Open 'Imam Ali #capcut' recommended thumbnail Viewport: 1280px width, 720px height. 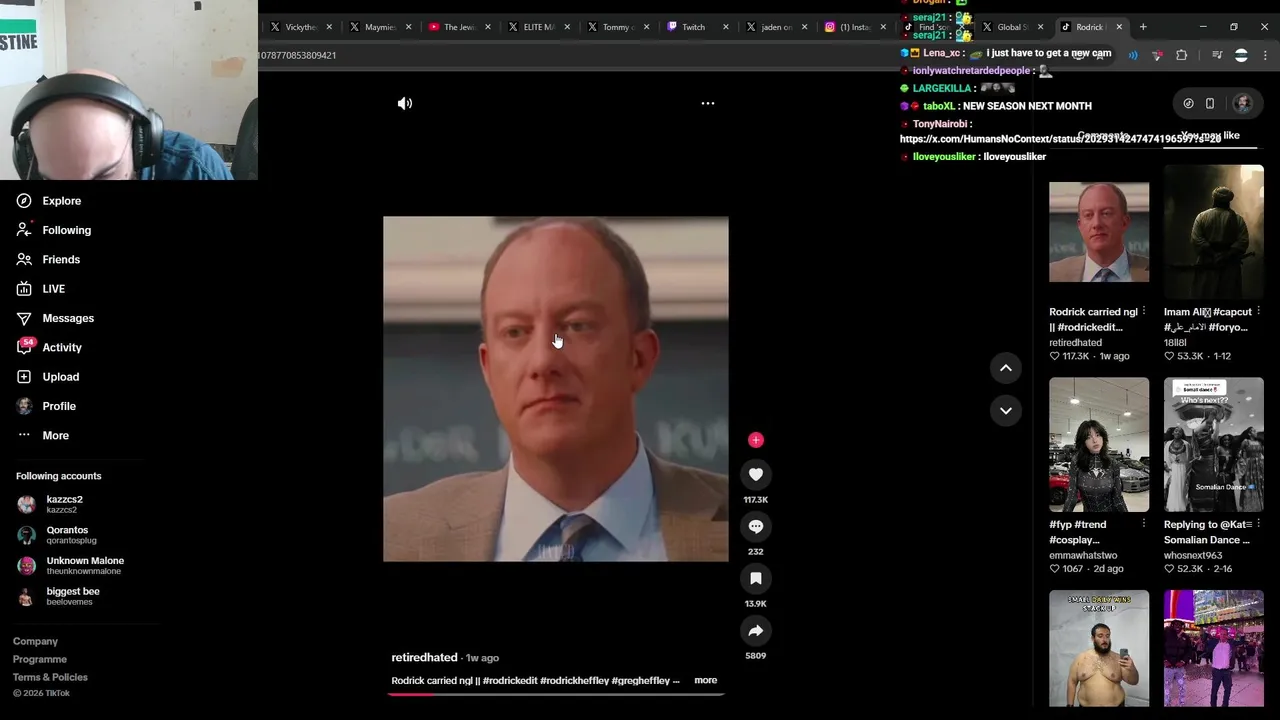coord(1214,232)
